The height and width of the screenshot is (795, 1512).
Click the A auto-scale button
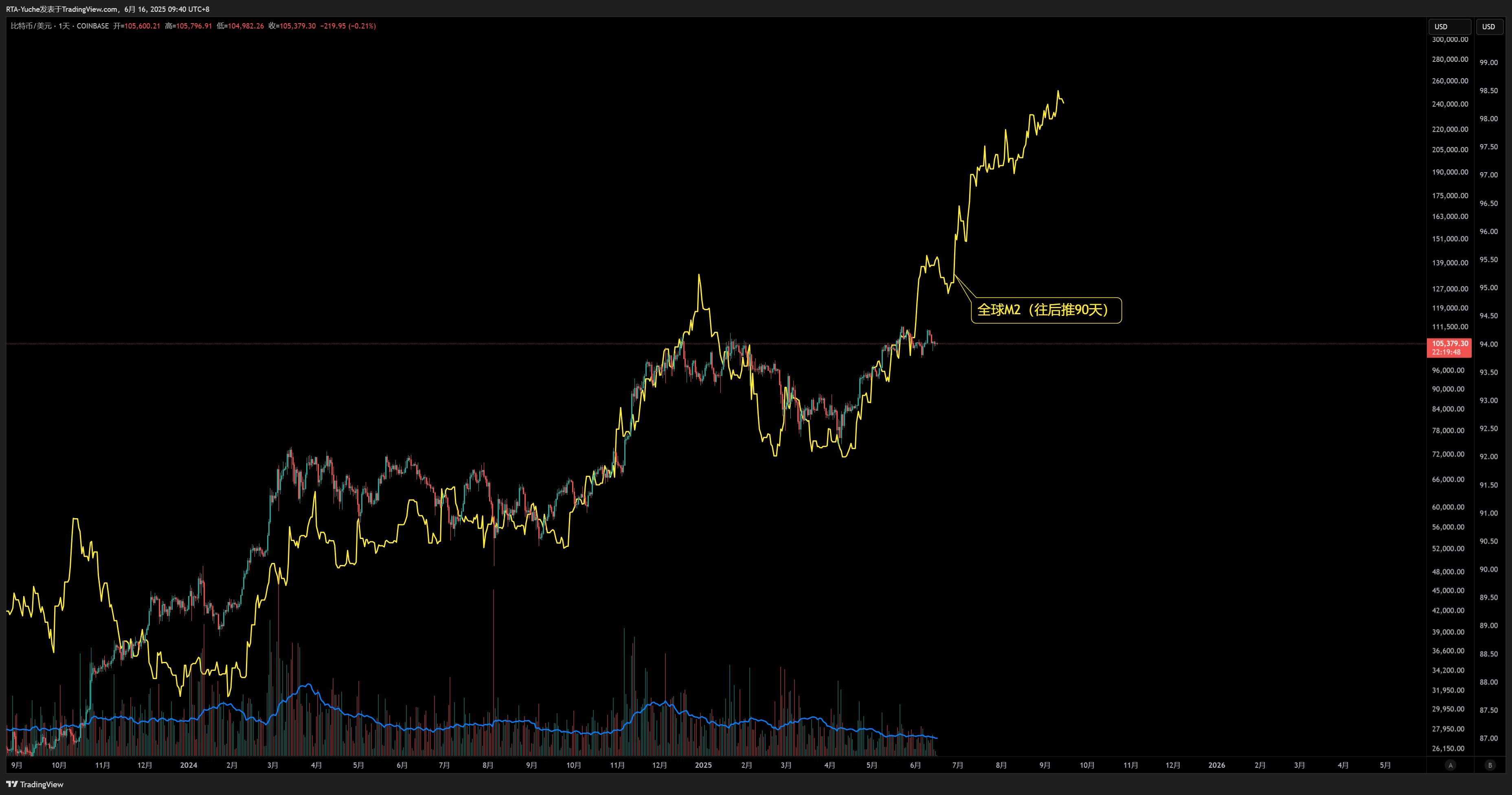pyautogui.click(x=1451, y=765)
